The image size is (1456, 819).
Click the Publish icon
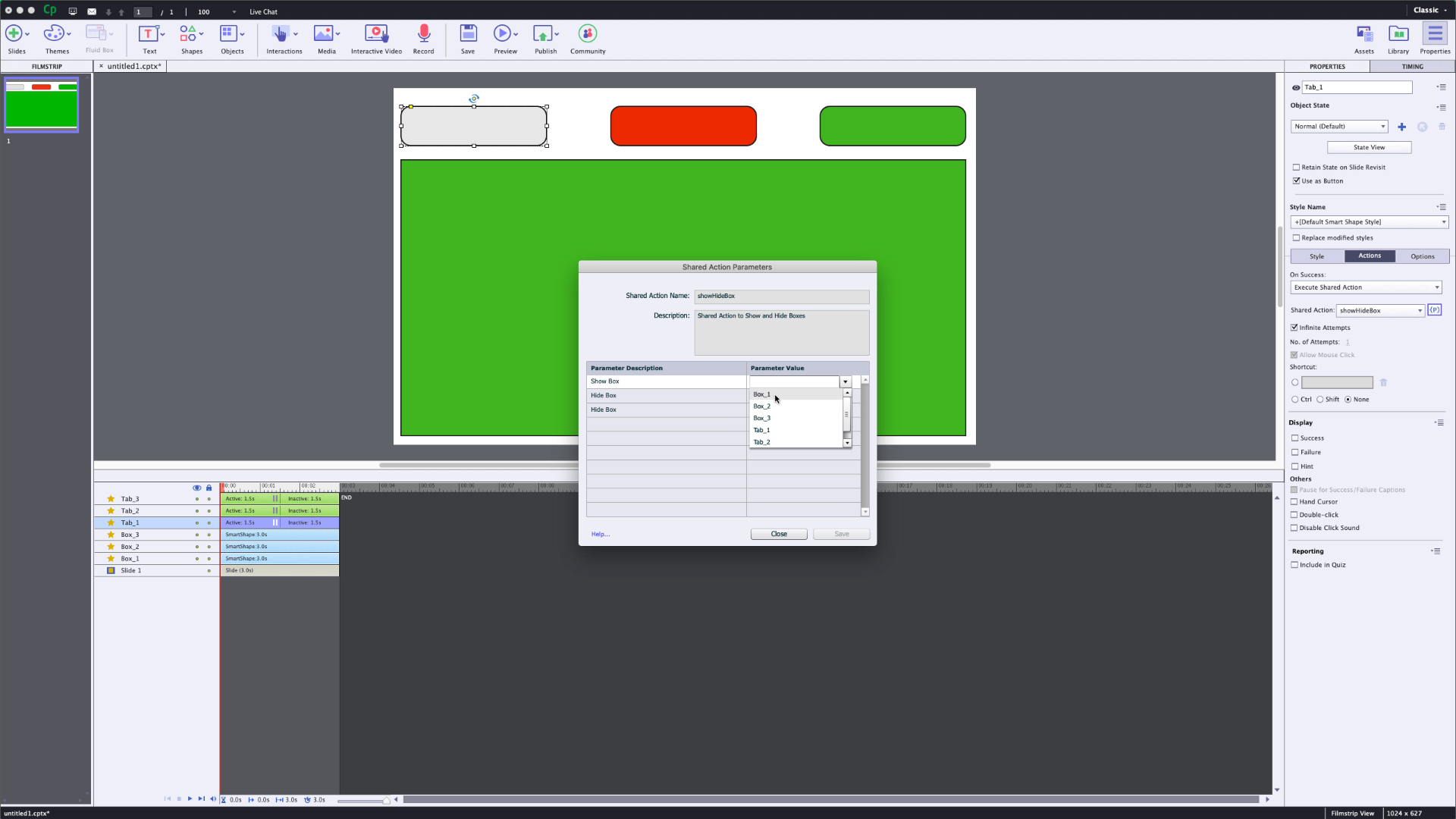tap(542, 33)
